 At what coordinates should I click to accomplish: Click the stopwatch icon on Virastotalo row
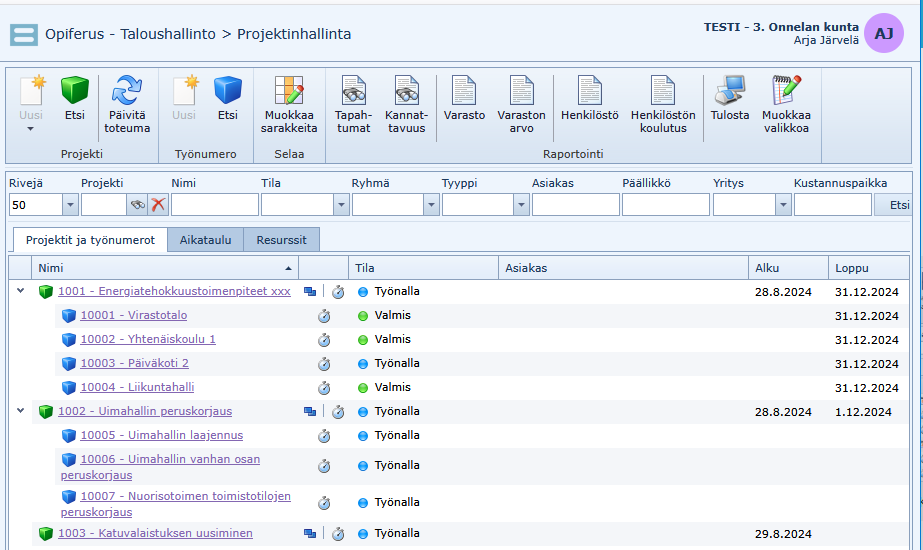coord(324,315)
